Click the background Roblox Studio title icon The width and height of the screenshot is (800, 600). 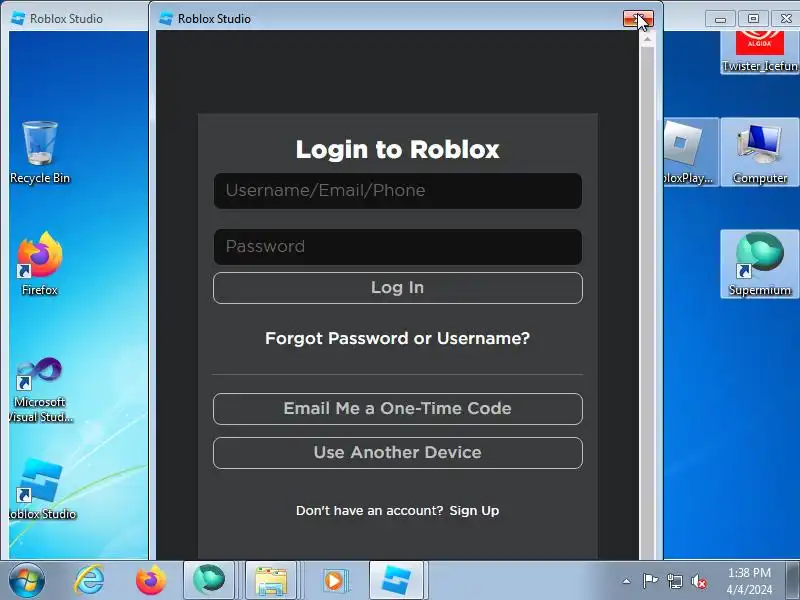[18, 18]
